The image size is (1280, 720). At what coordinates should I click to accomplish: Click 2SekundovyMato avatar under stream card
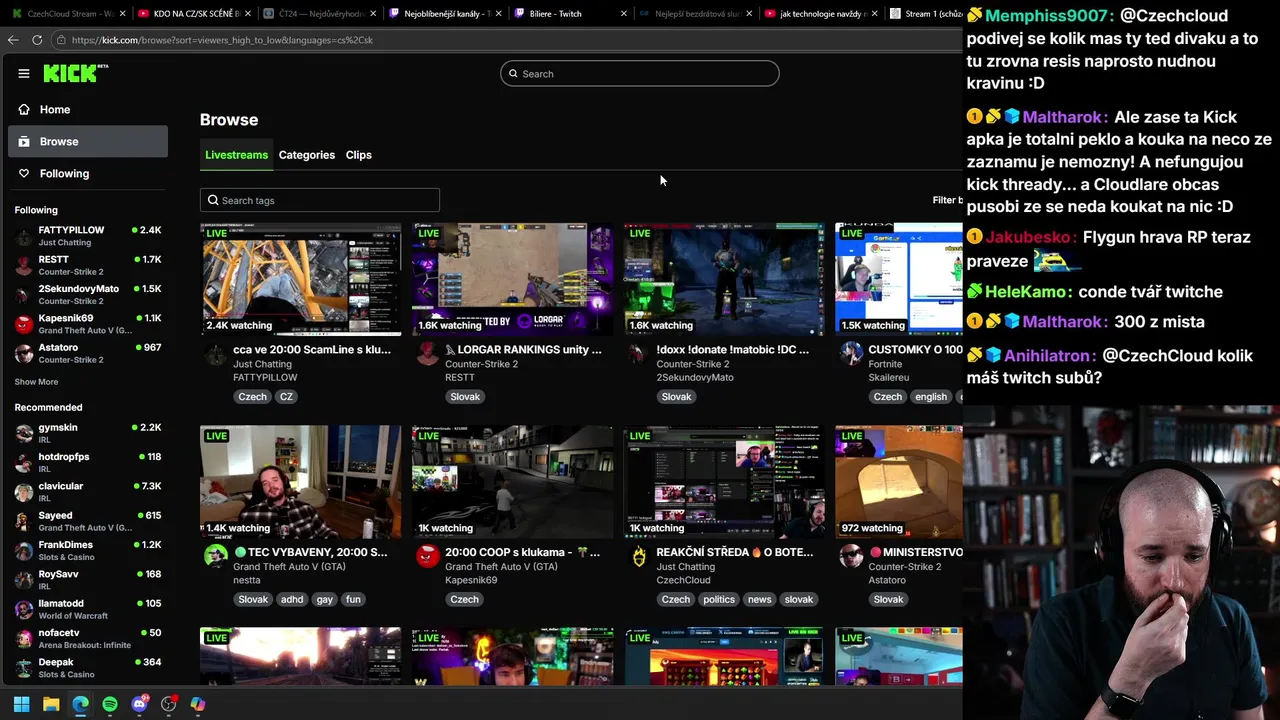639,355
